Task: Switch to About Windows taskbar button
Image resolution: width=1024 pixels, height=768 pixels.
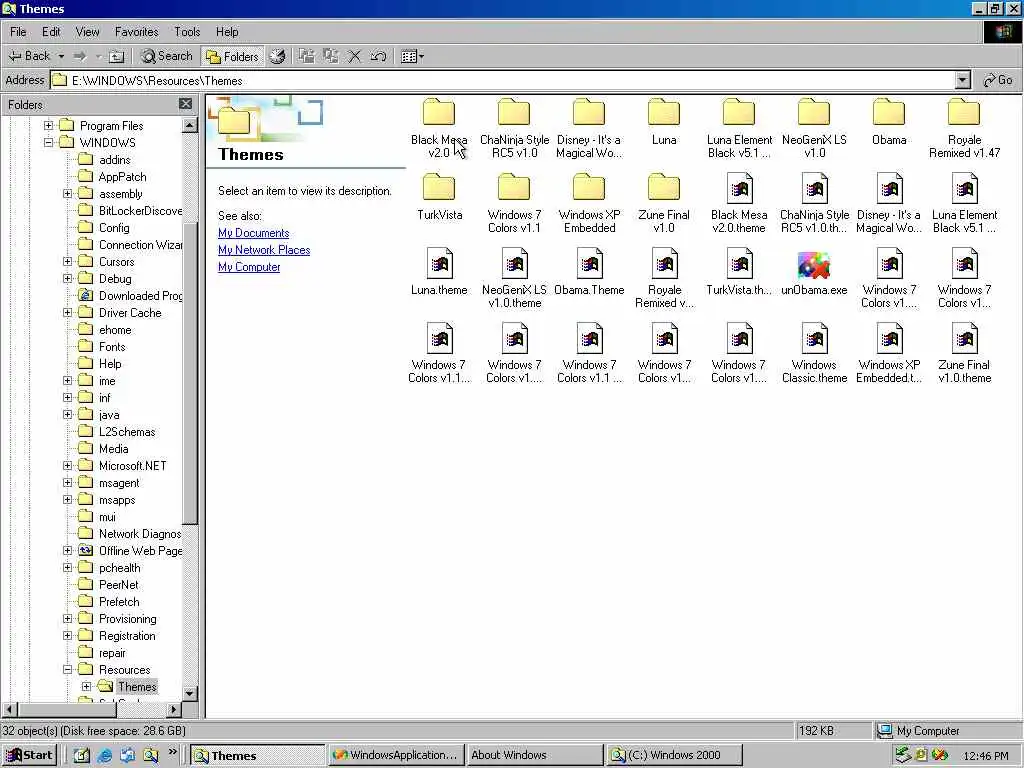Action: [x=534, y=756]
